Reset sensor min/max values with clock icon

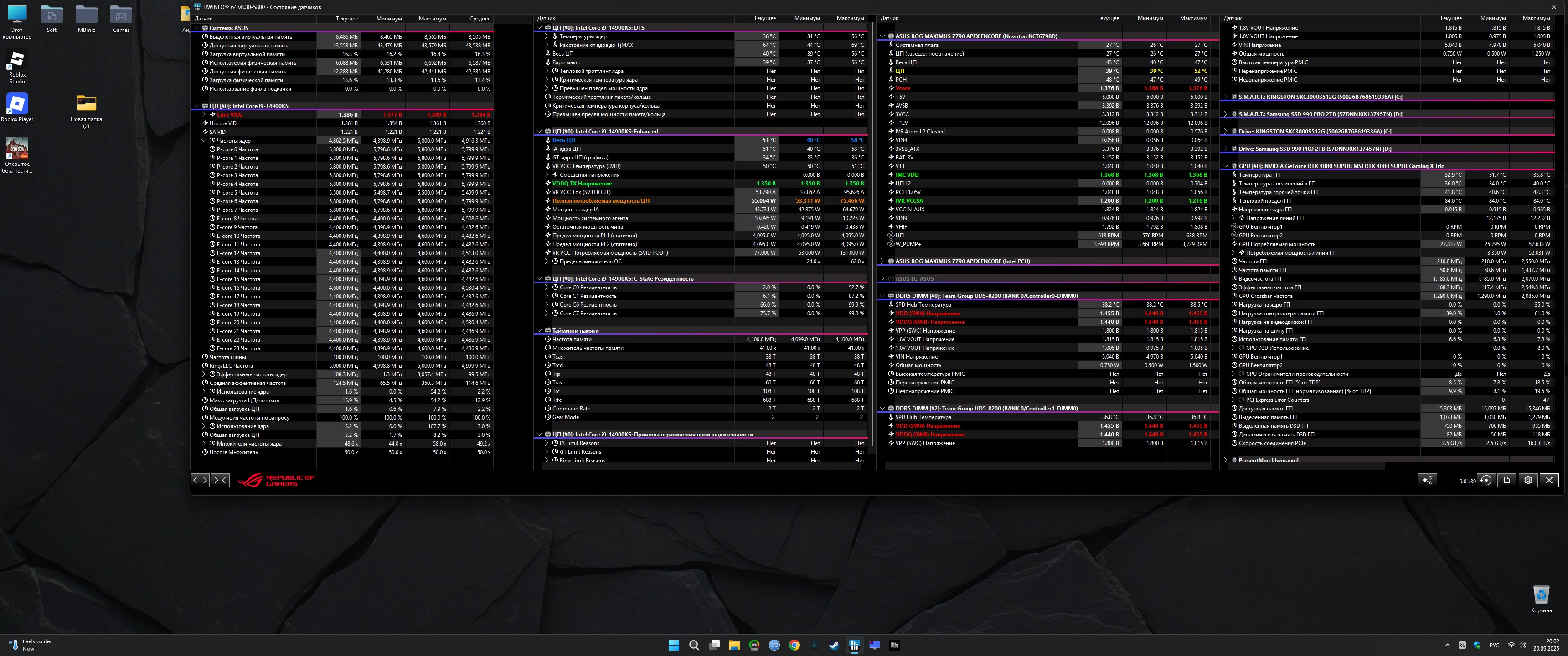(1486, 480)
